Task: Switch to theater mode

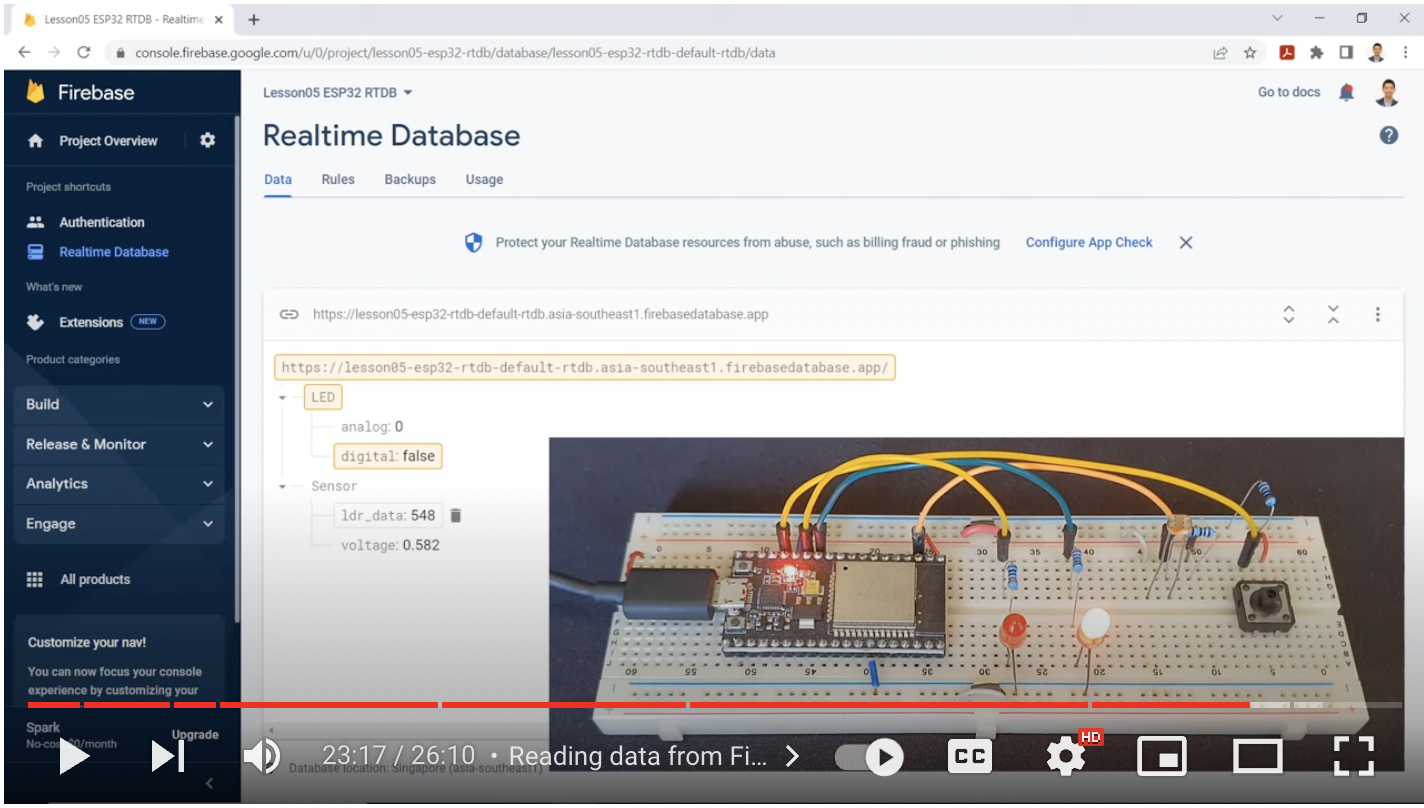Action: [1257, 757]
